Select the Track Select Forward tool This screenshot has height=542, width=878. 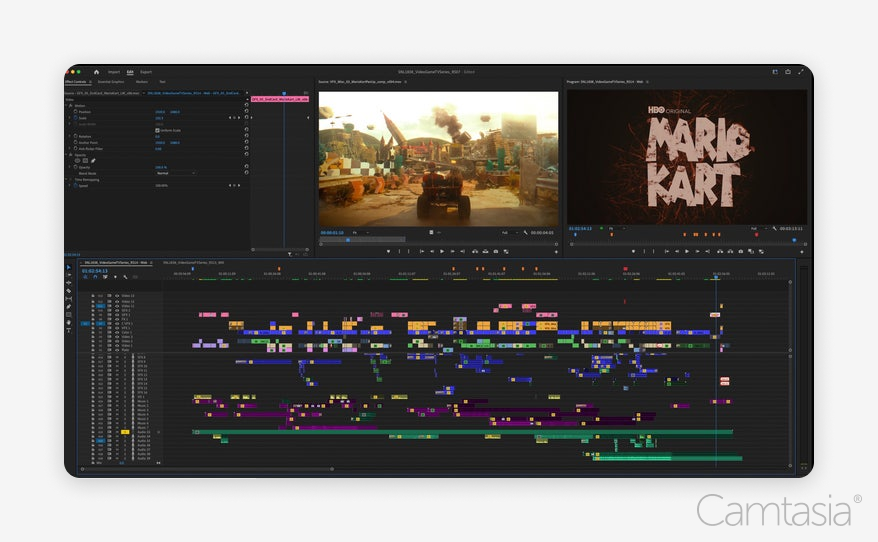(x=69, y=275)
